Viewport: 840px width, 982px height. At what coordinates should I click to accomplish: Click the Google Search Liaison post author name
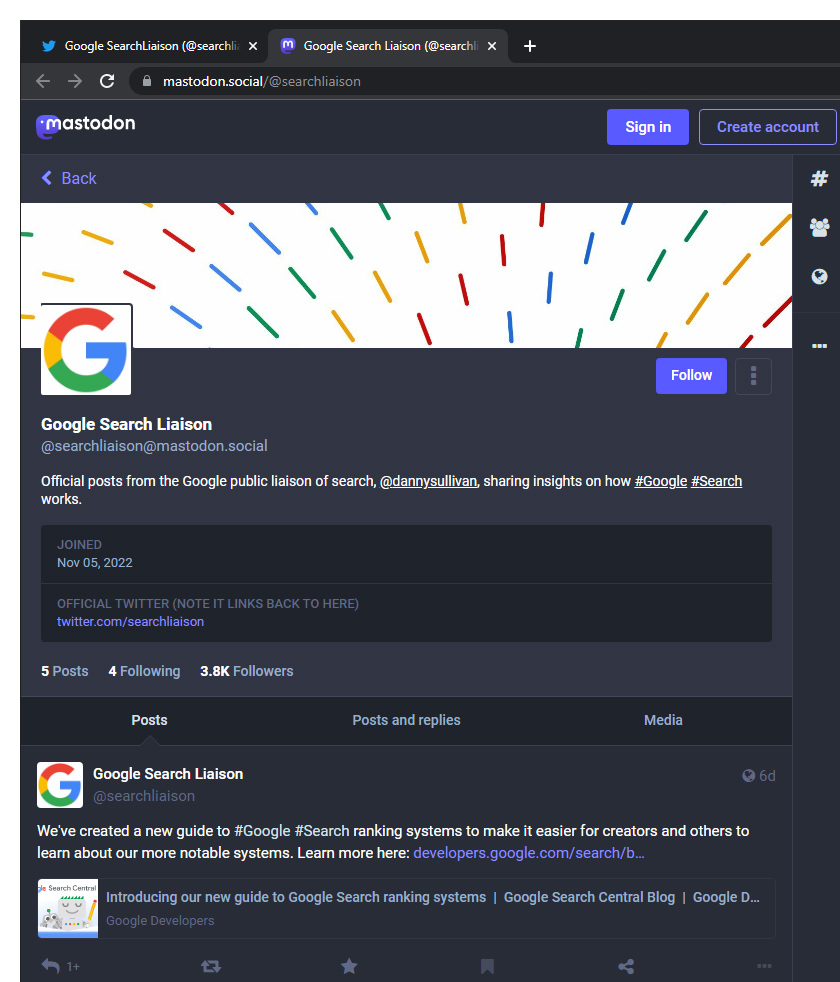coord(168,774)
